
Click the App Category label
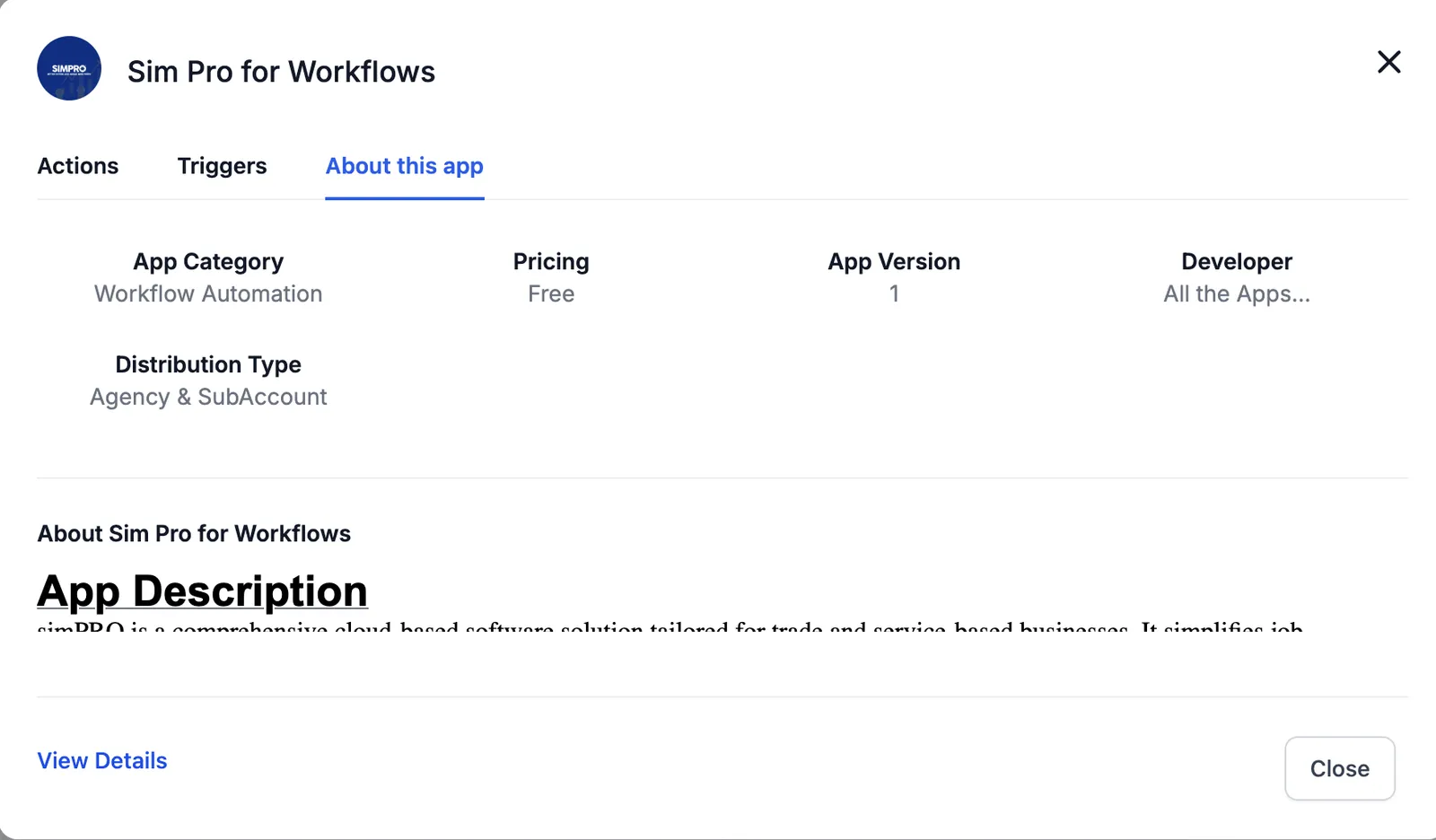(x=208, y=262)
